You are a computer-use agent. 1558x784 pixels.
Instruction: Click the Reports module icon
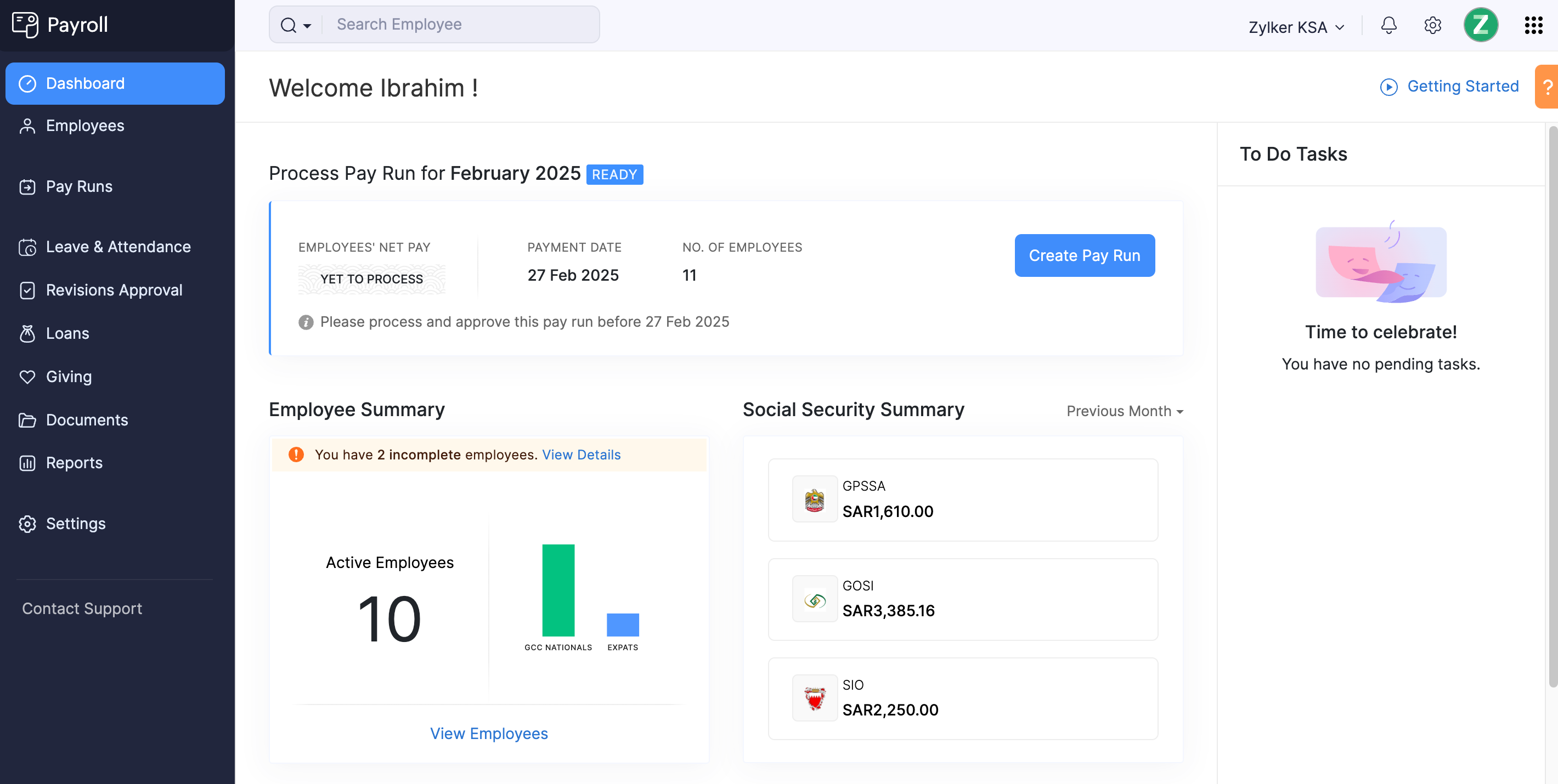pyautogui.click(x=26, y=463)
